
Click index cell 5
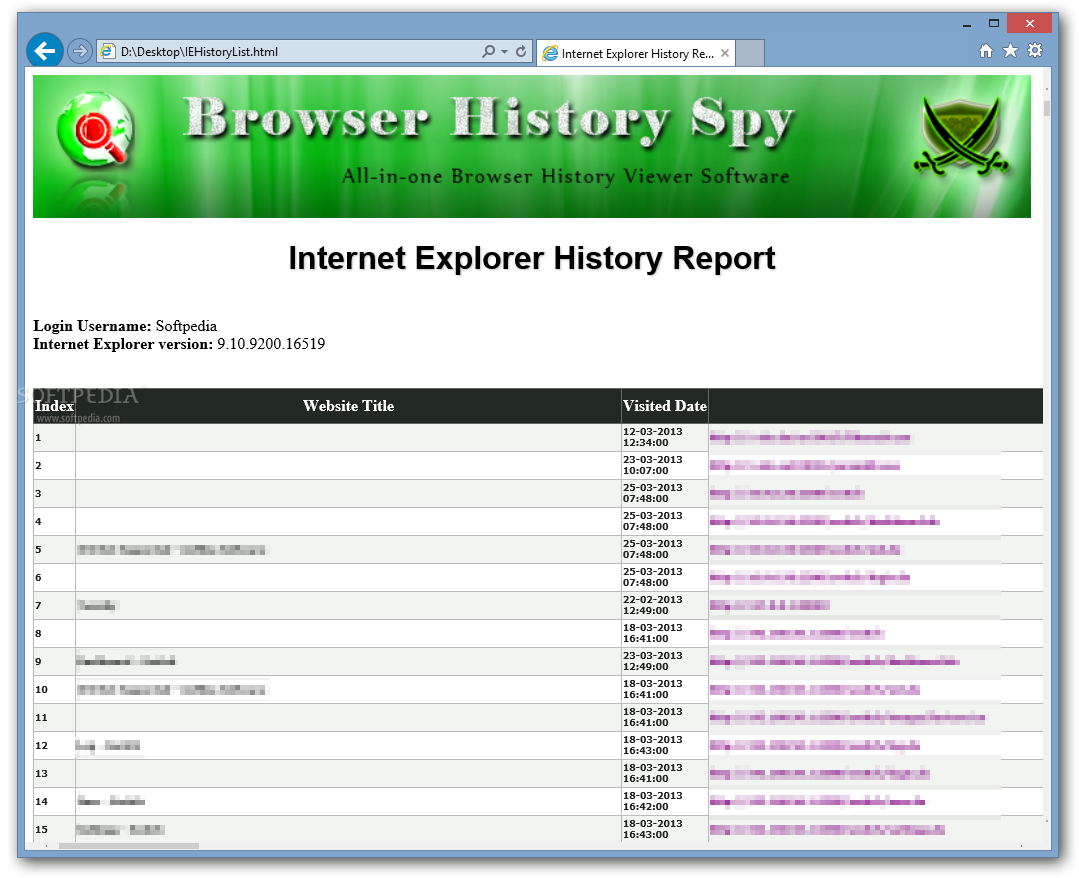pos(54,549)
